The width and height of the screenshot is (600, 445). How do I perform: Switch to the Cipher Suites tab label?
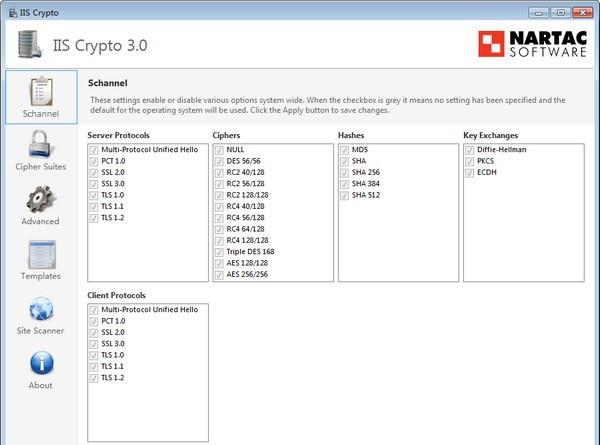point(41,167)
